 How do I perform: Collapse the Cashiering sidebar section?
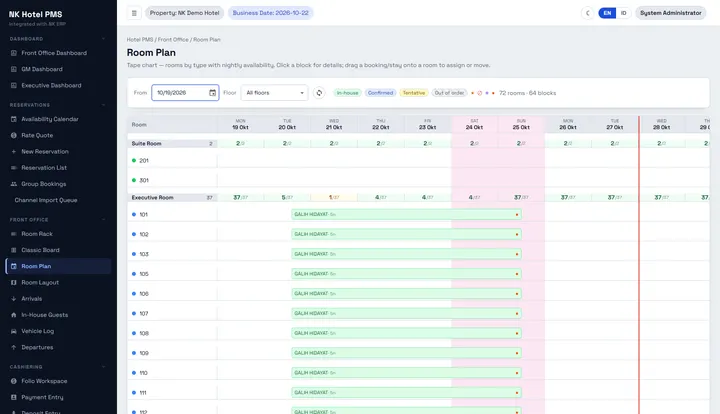coord(103,367)
